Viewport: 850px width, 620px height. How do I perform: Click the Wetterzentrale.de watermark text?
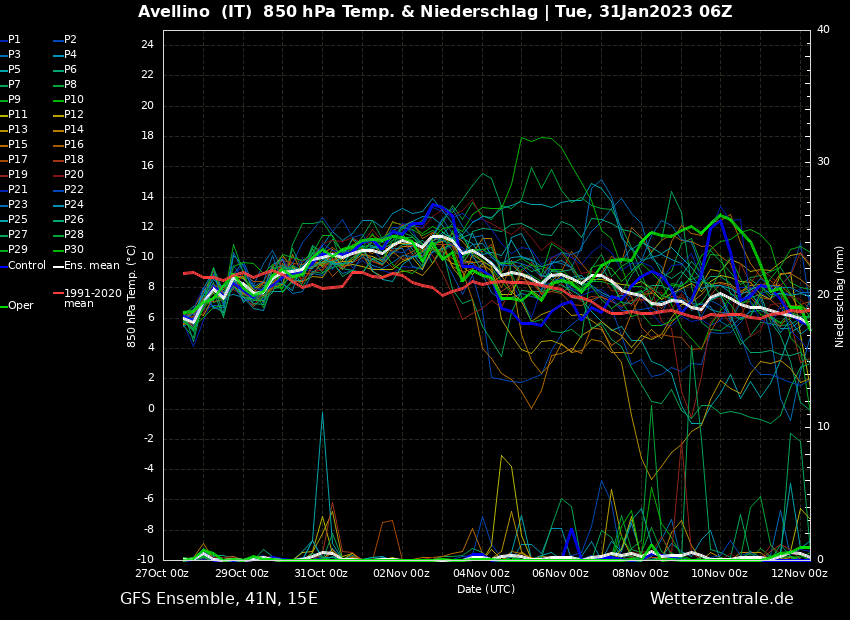coord(721,599)
